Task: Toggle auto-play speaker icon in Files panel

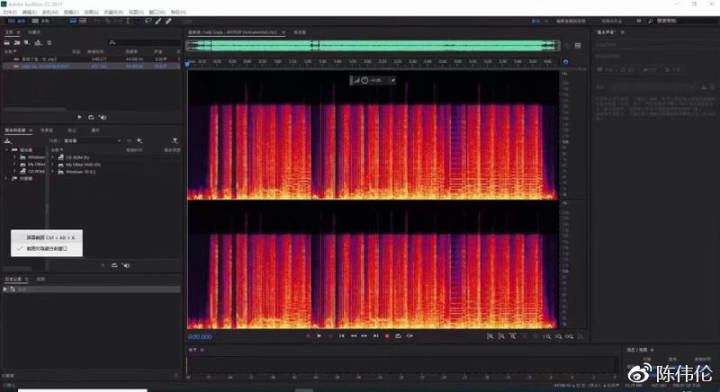Action: (103, 118)
